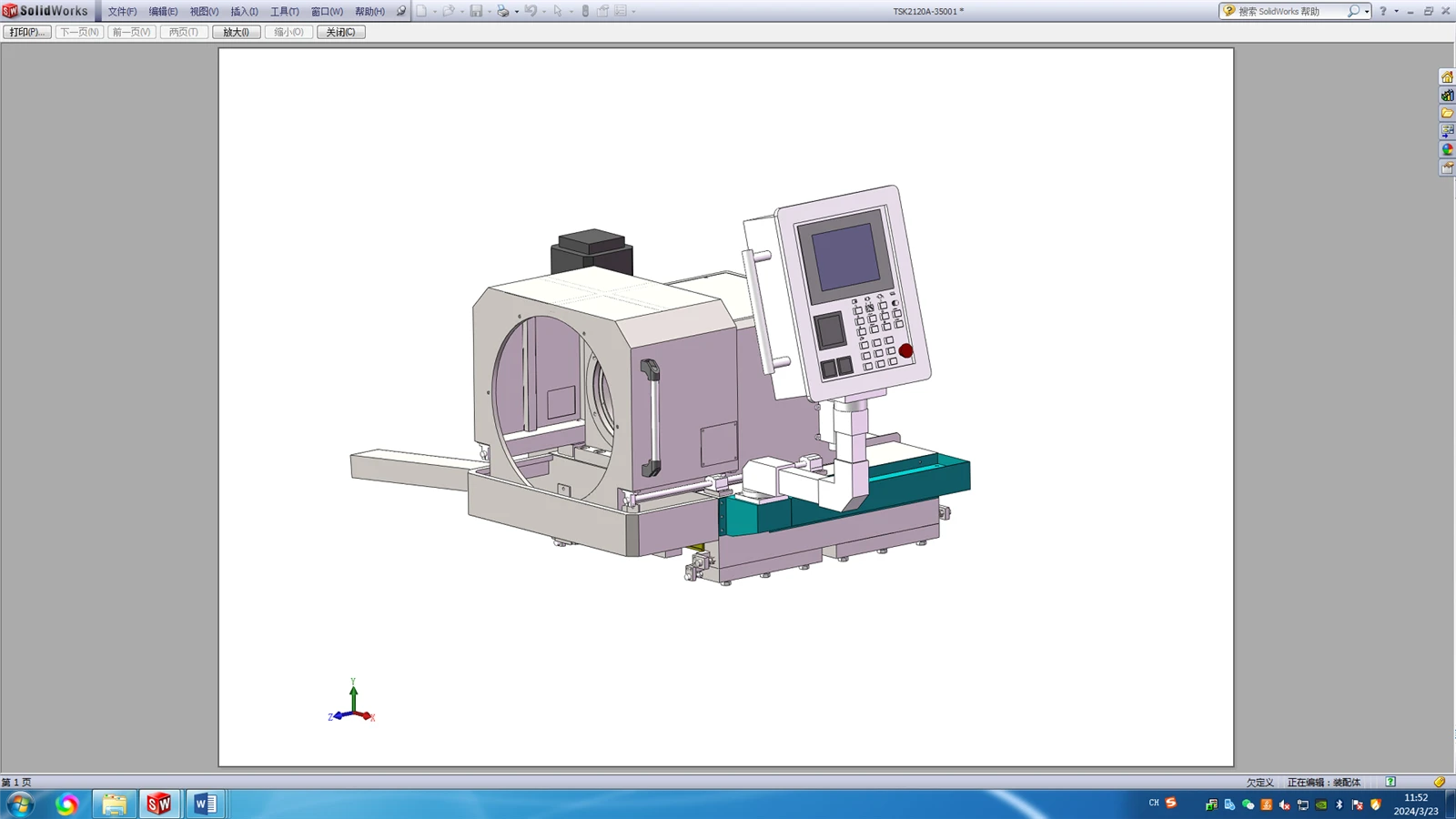The height and width of the screenshot is (819, 1456).
Task: Open the Custom Properties panel
Action: (x=1447, y=168)
